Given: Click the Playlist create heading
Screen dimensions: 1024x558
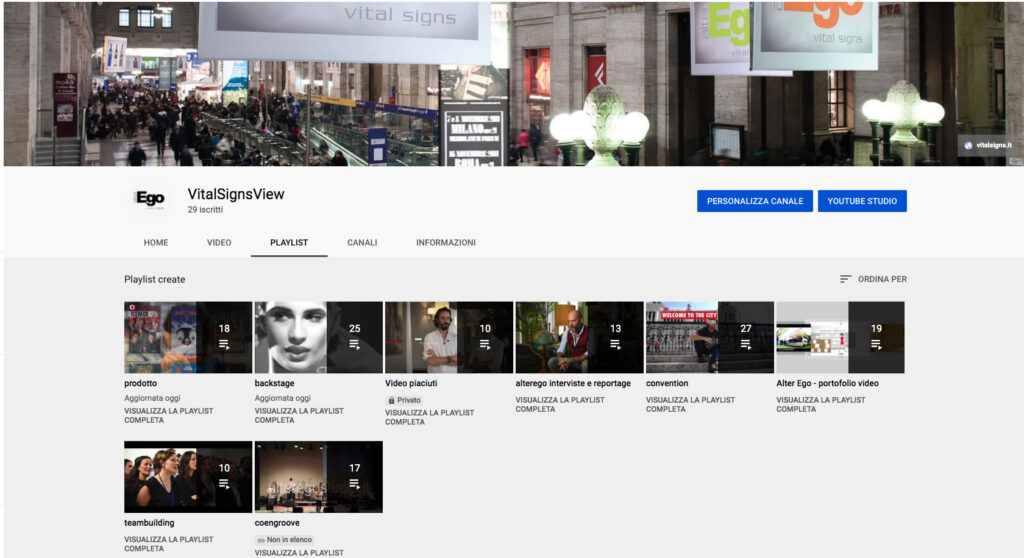Looking at the screenshot, I should click(x=155, y=279).
